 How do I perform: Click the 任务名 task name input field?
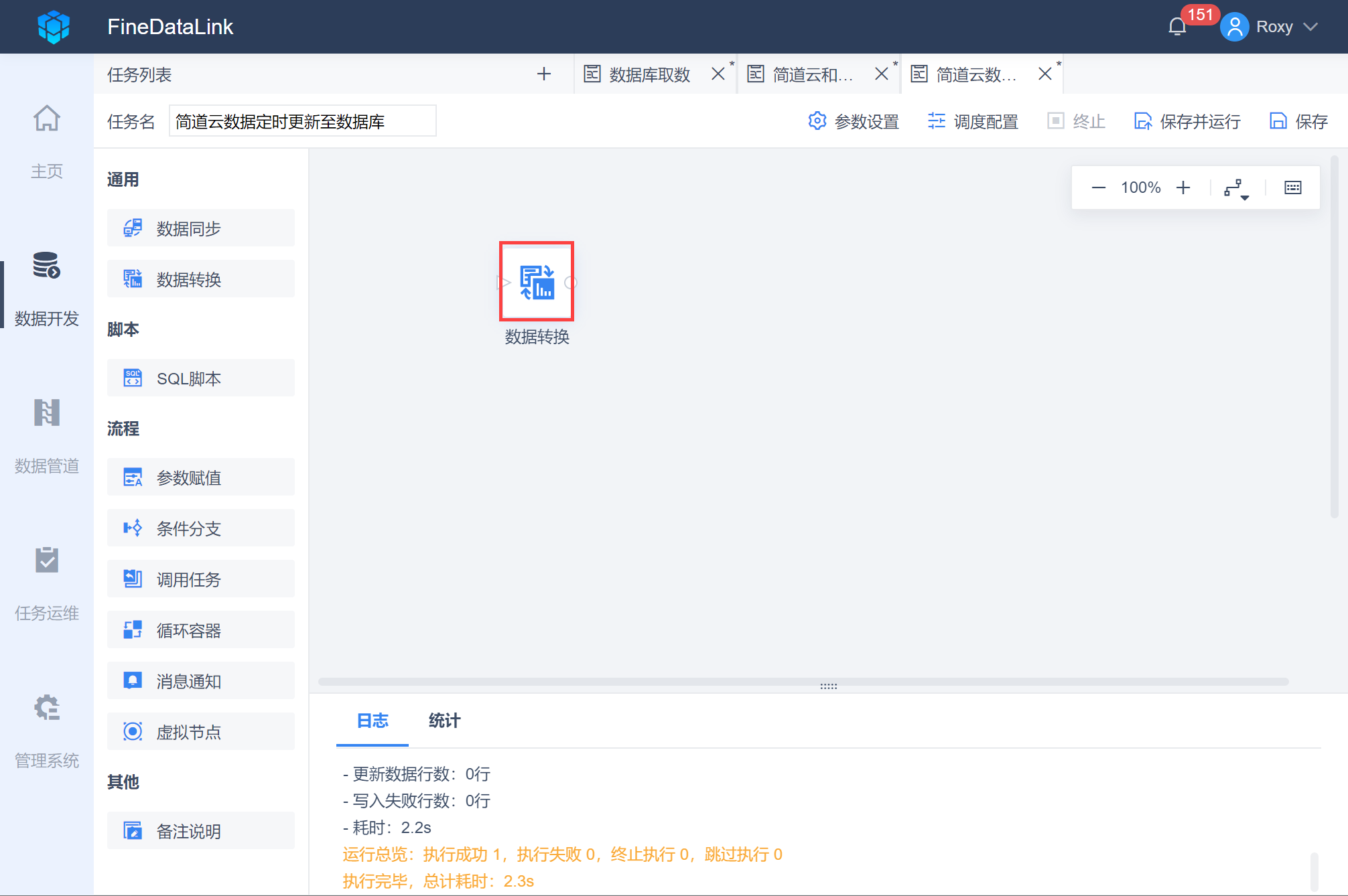click(x=303, y=121)
